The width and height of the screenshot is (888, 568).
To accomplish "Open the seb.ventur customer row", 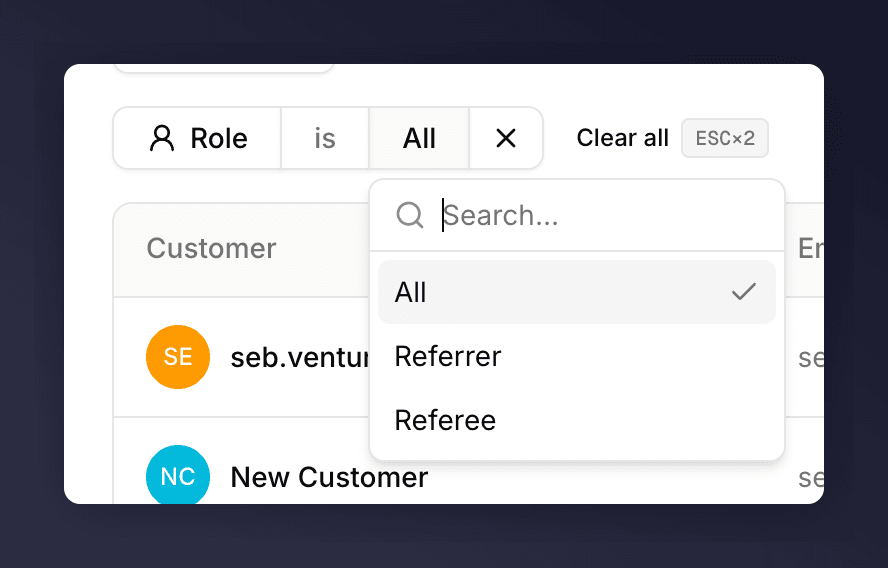I will click(300, 357).
